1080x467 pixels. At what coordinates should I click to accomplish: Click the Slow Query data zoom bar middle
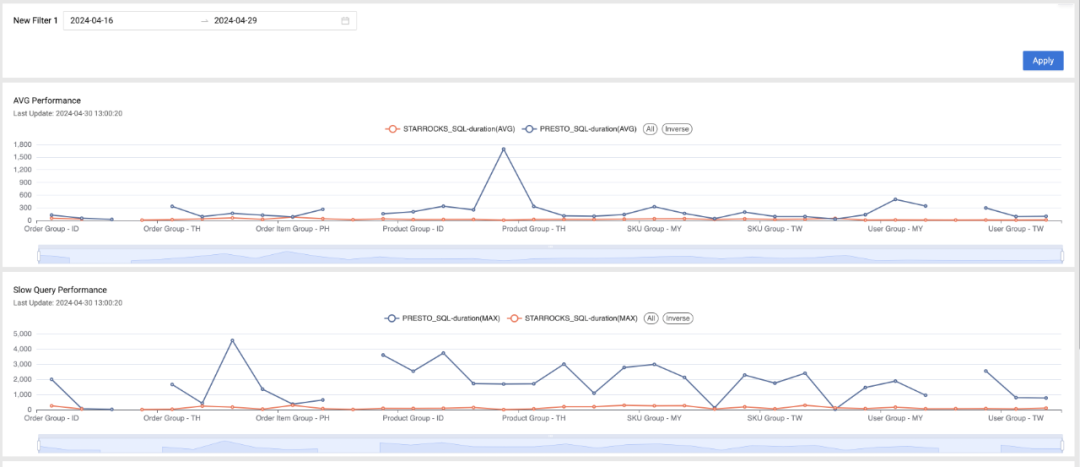point(550,445)
